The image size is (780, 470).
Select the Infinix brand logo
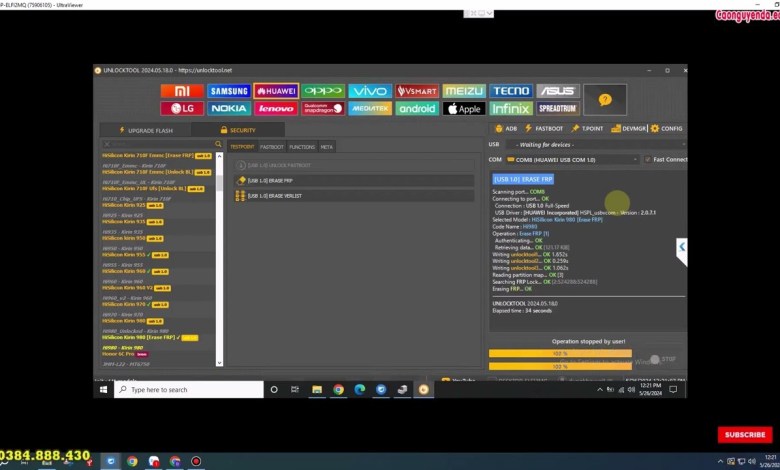click(511, 108)
